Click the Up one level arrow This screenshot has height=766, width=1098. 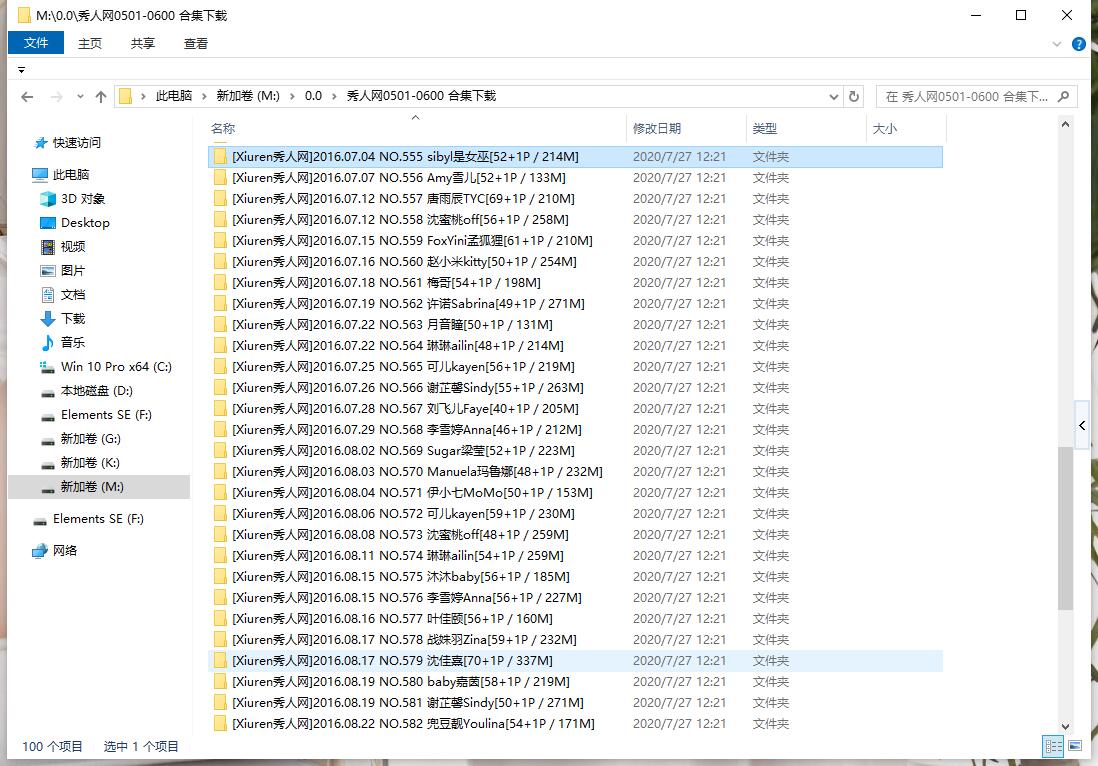point(101,97)
